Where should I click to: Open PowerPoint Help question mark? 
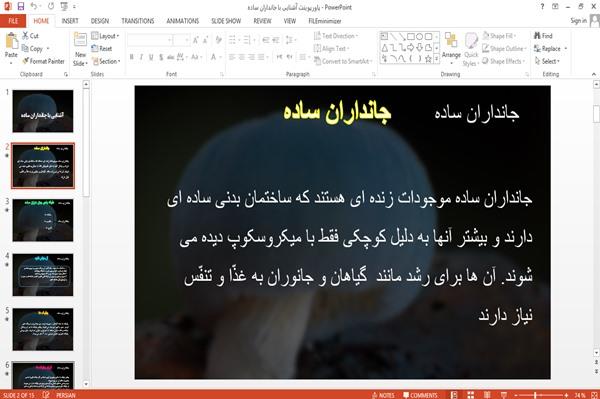pos(542,7)
